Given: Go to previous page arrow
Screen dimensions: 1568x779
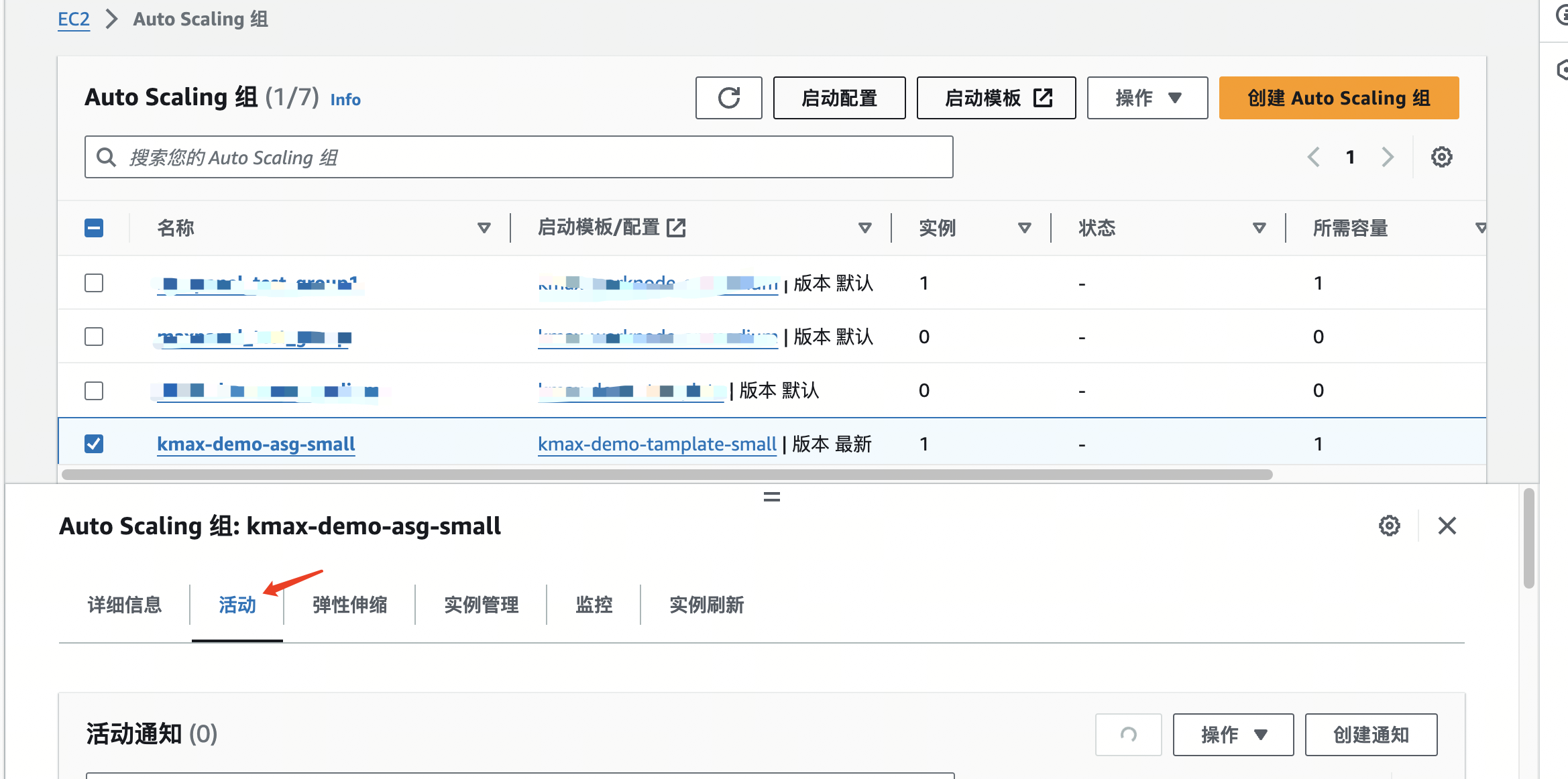Looking at the screenshot, I should [1313, 157].
